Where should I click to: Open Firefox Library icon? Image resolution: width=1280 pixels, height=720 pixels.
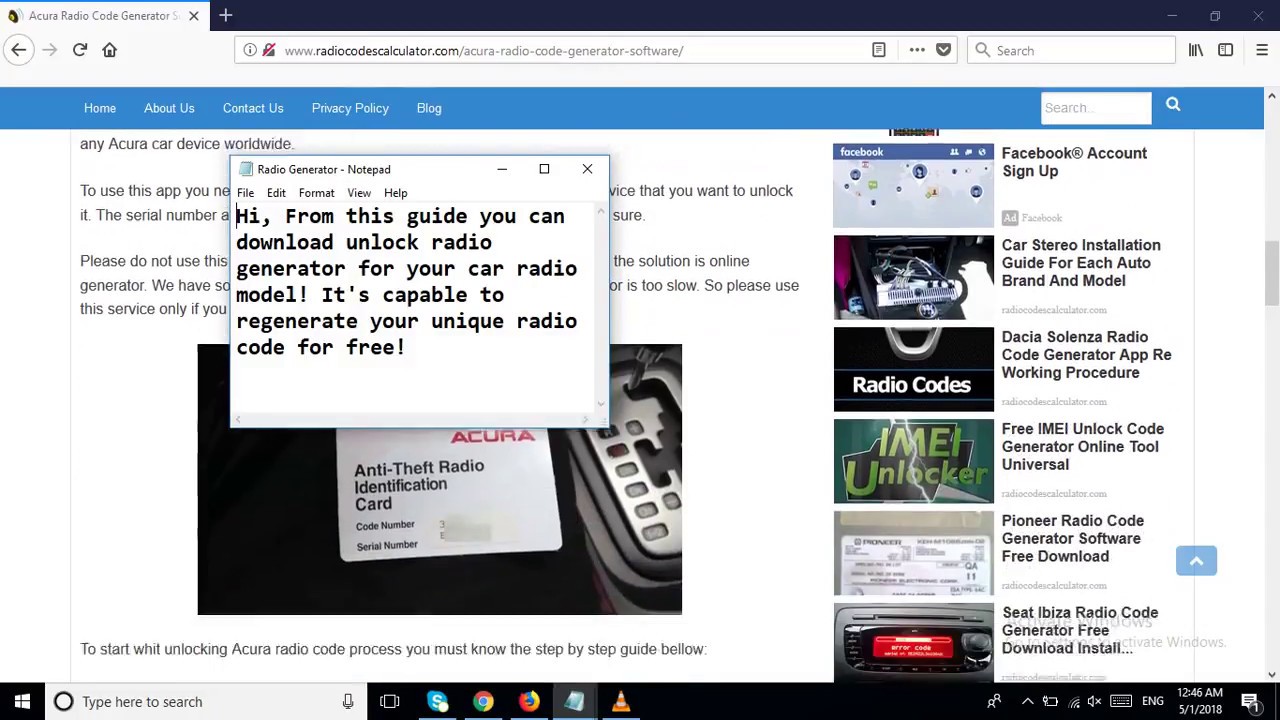(1196, 50)
